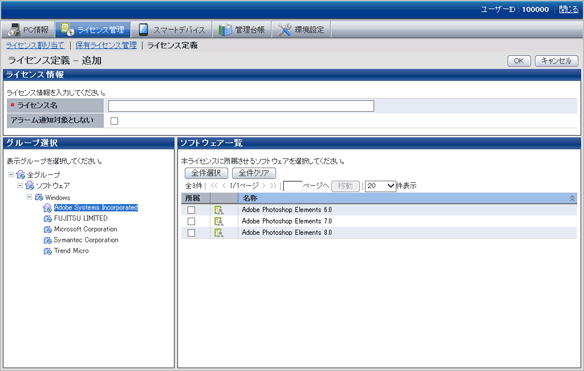
Task: Click the ライセンス管理 license icon
Action: (67, 29)
